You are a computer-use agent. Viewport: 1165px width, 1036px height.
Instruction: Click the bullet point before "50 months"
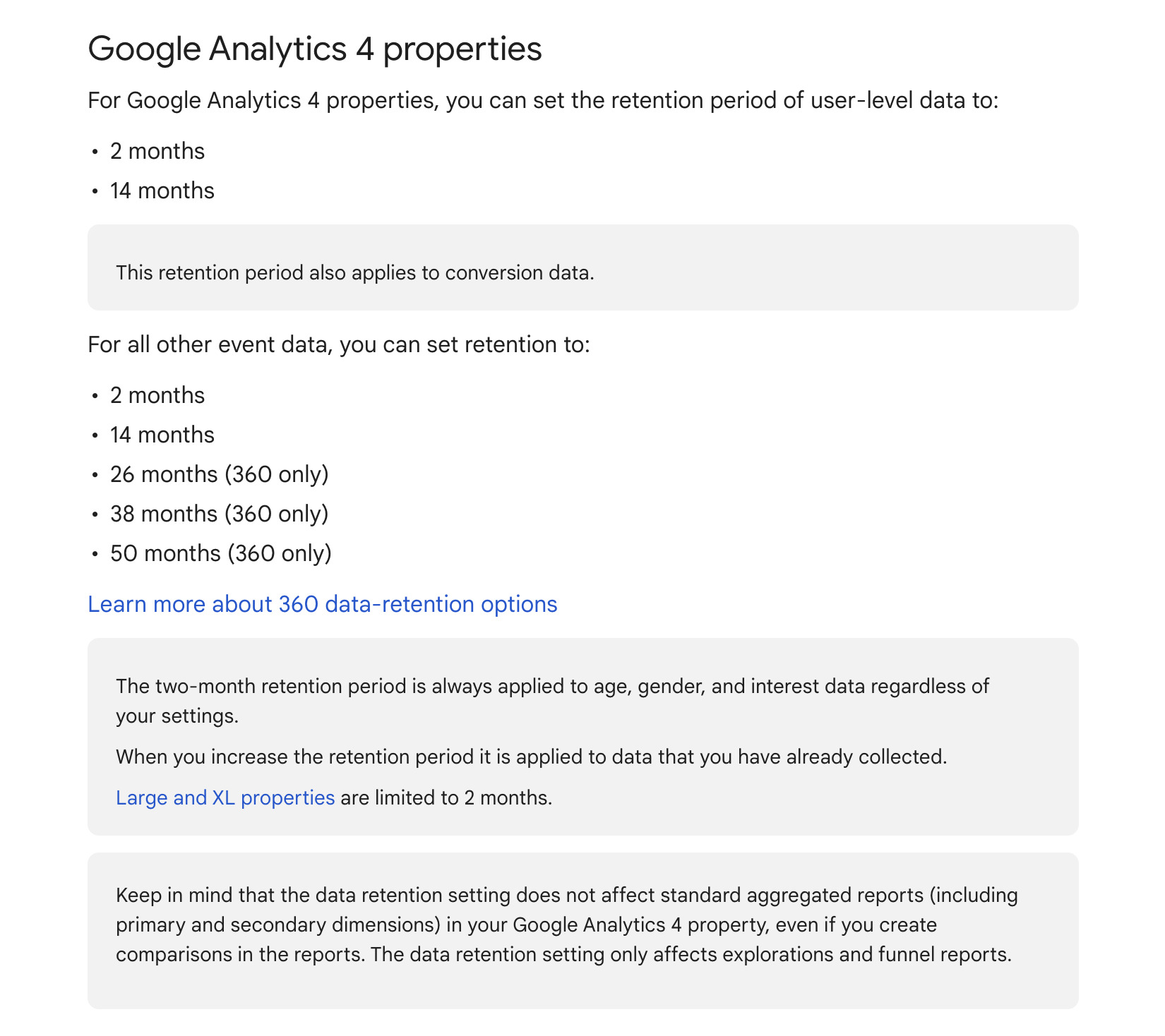95,554
